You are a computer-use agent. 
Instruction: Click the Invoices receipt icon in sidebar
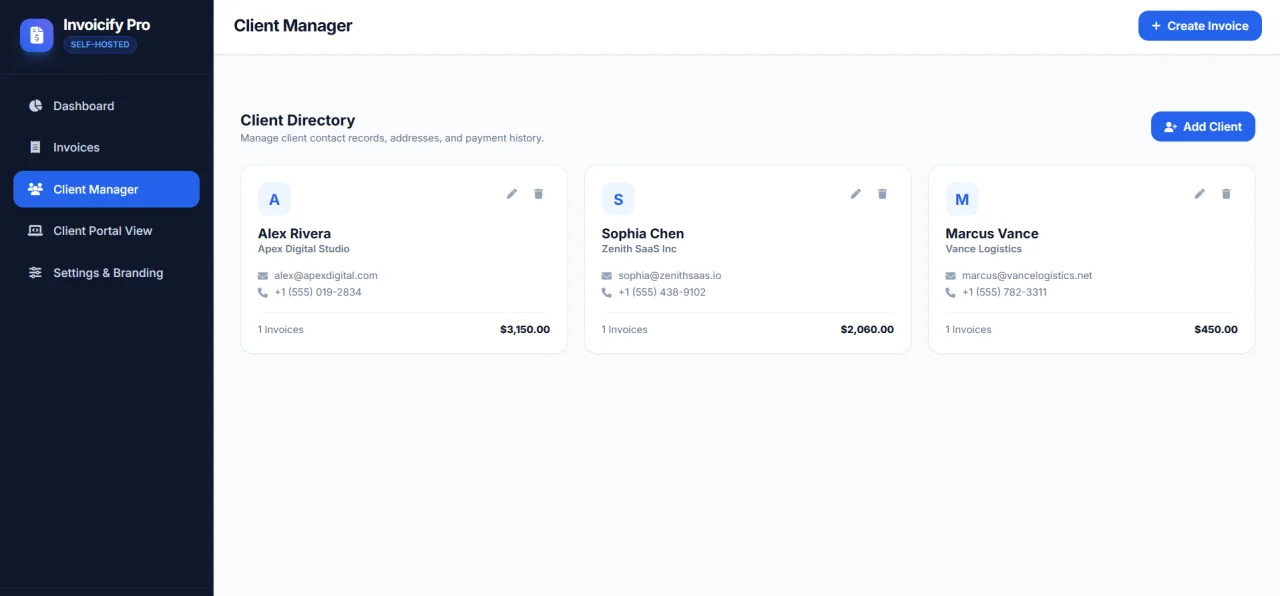pyautogui.click(x=35, y=147)
